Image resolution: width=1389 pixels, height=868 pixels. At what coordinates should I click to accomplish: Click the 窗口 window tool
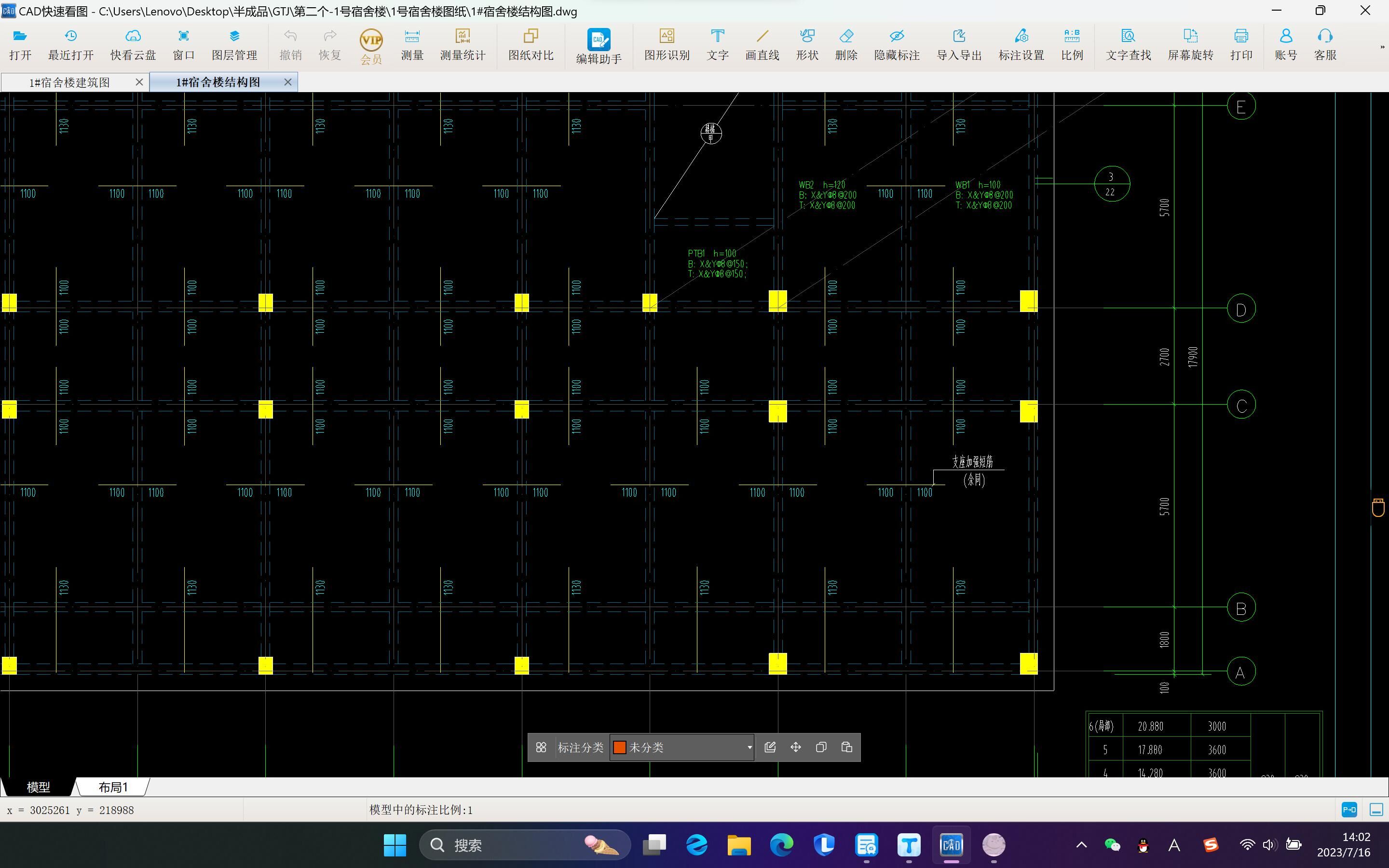tap(184, 45)
